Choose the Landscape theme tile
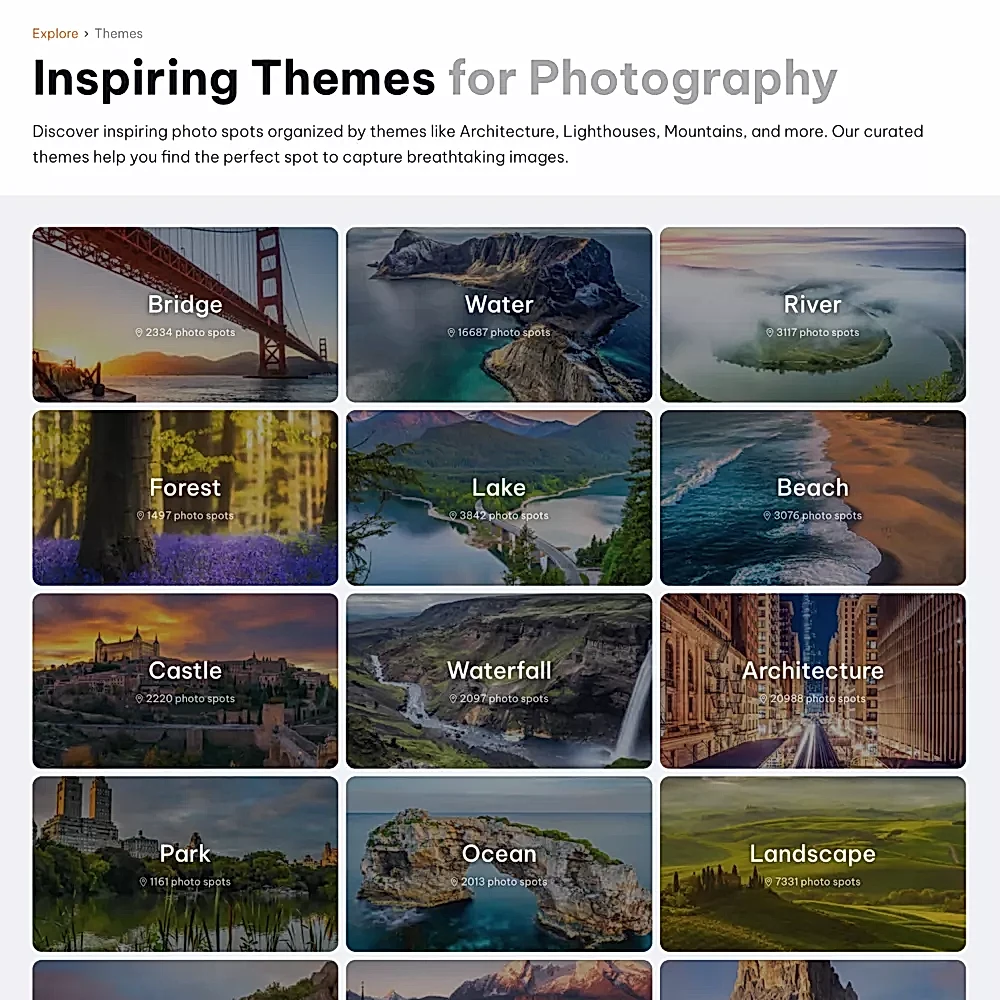The width and height of the screenshot is (1000, 1000). point(813,863)
